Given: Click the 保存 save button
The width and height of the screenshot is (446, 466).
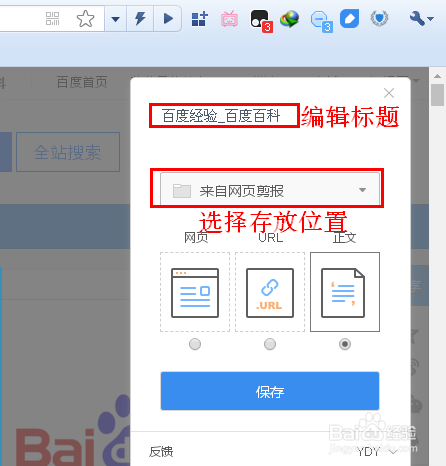Looking at the screenshot, I should [x=270, y=391].
